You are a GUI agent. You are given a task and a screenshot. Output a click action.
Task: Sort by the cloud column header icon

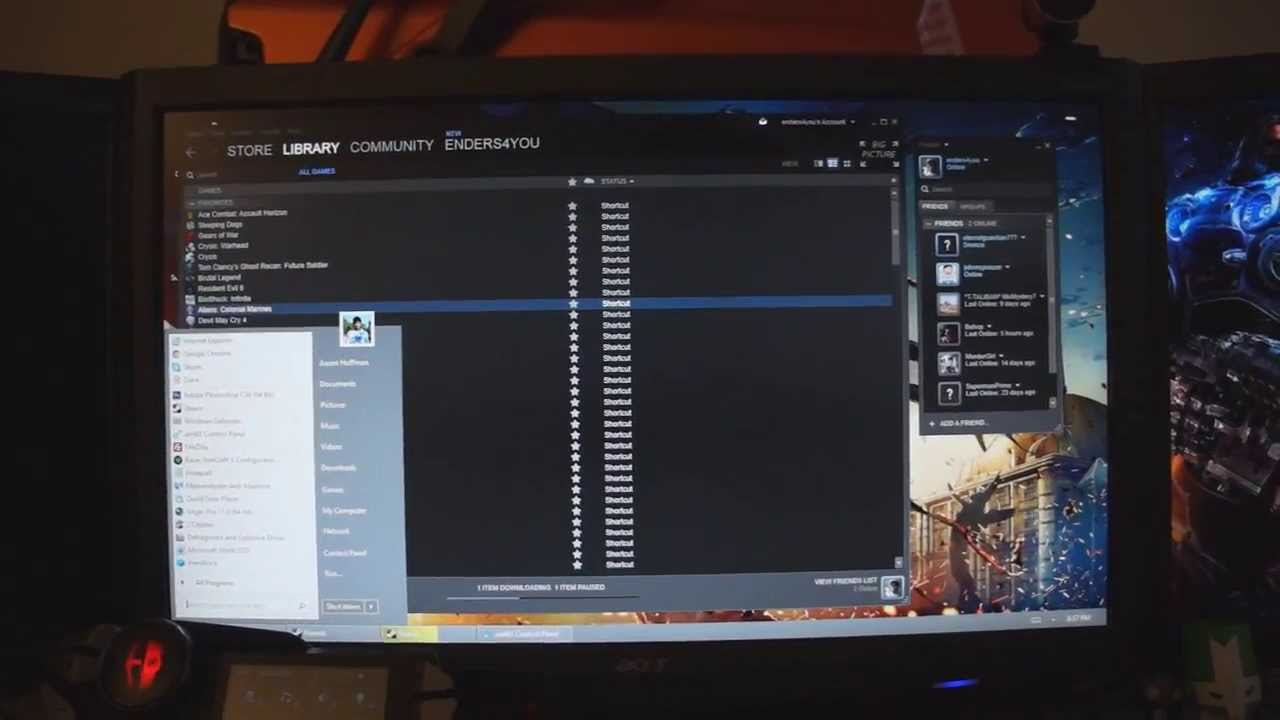pyautogui.click(x=588, y=181)
